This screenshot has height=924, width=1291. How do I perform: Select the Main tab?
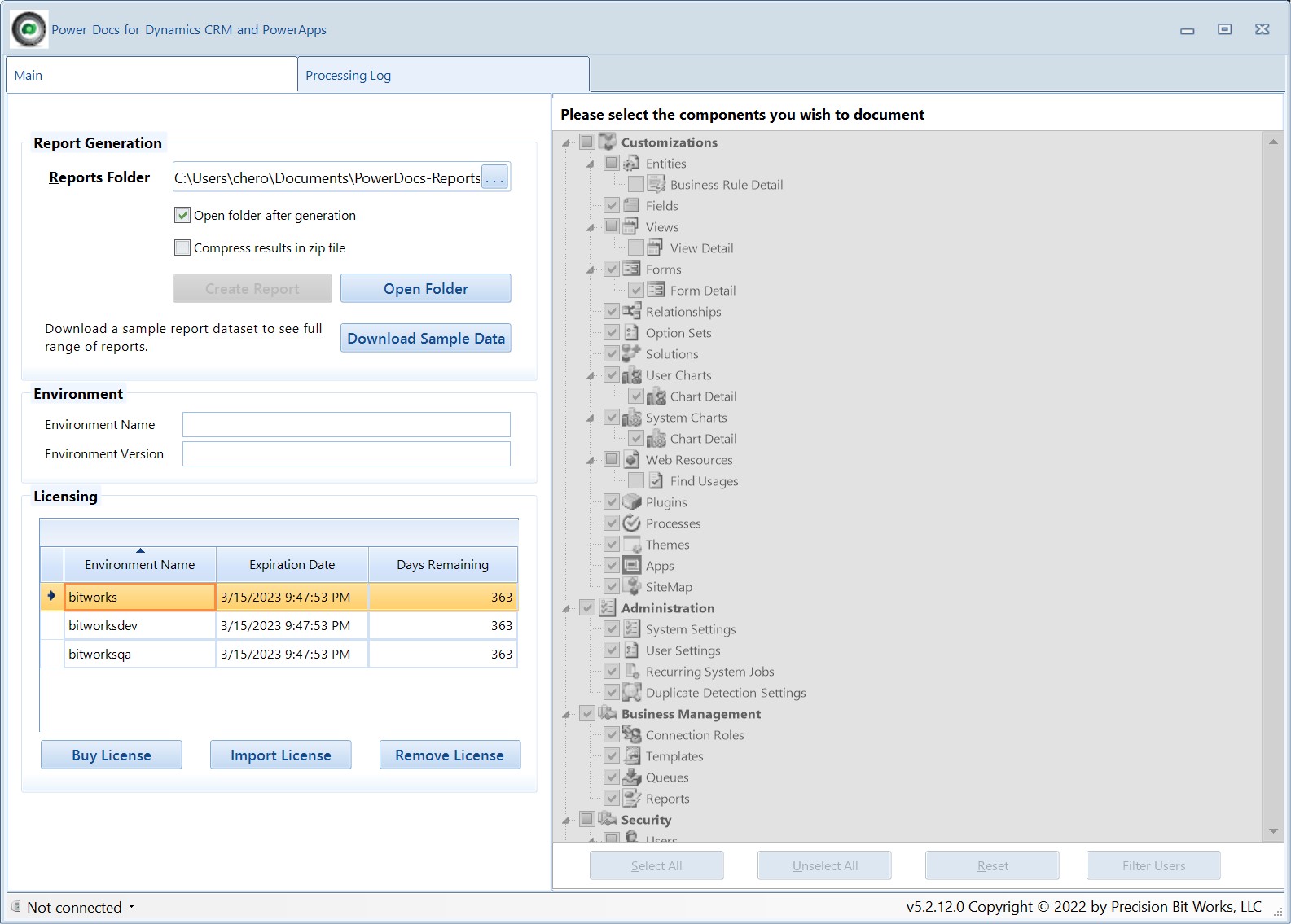point(151,75)
